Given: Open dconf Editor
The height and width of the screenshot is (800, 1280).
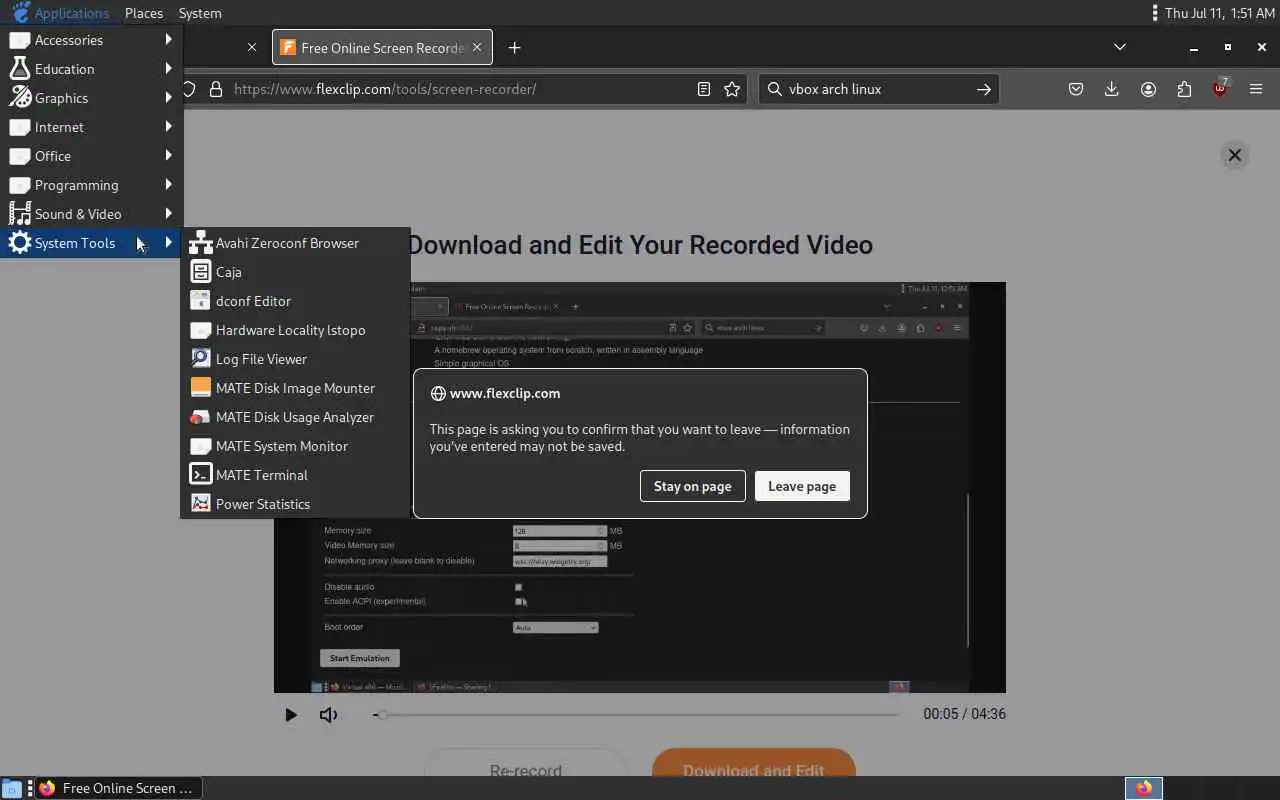Looking at the screenshot, I should coord(295,301).
